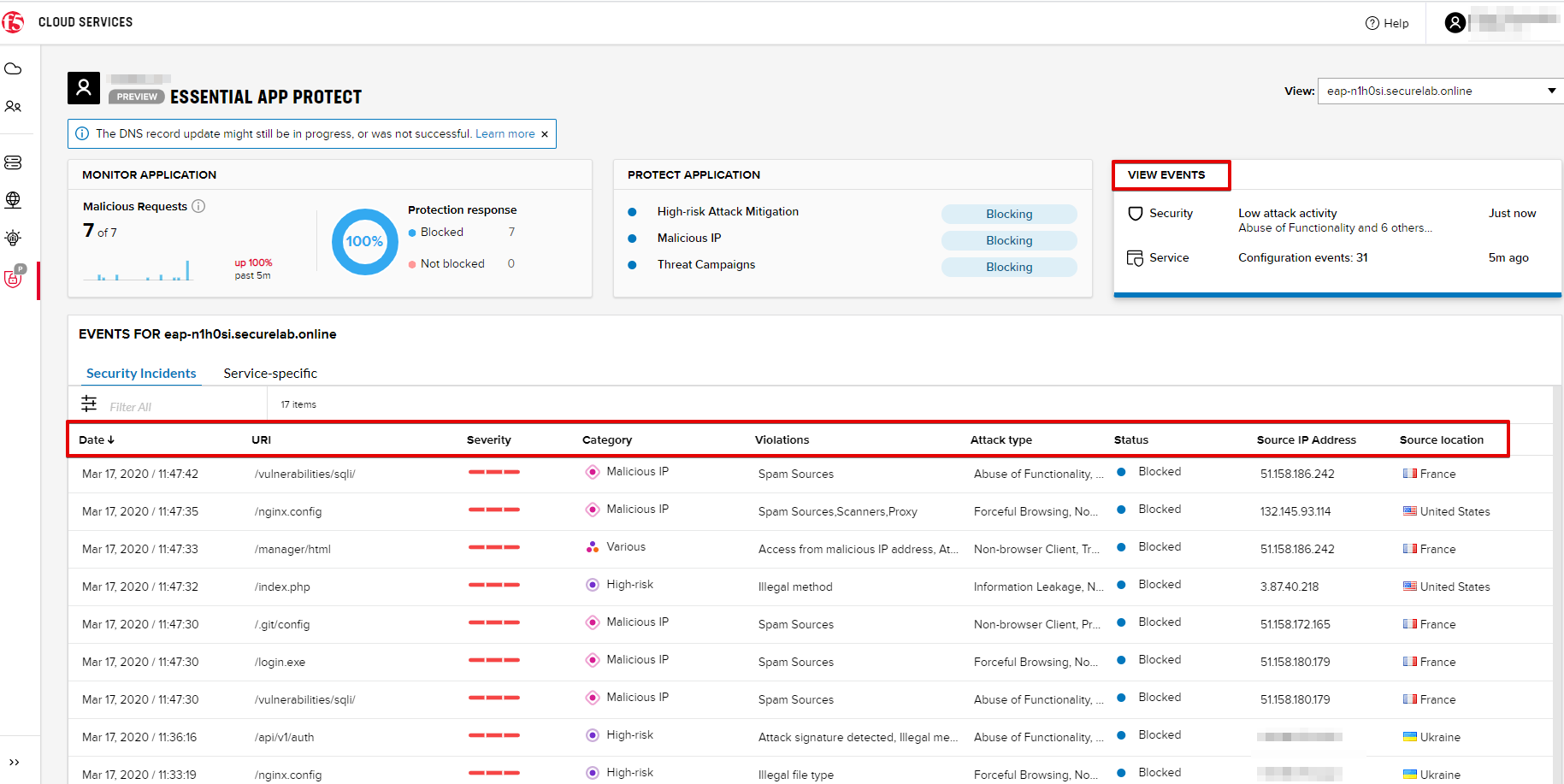
Task: Toggle Malicious IP Blocking button
Action: coord(1009,240)
